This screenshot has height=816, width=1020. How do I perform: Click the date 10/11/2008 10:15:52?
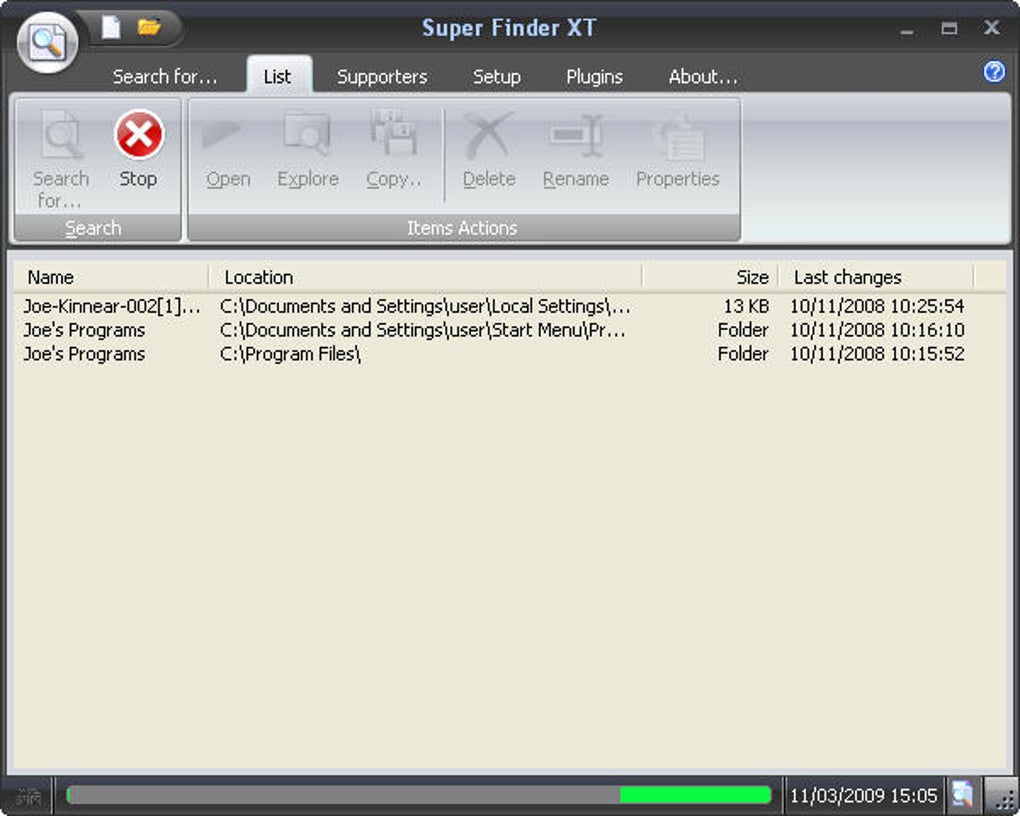pos(877,354)
